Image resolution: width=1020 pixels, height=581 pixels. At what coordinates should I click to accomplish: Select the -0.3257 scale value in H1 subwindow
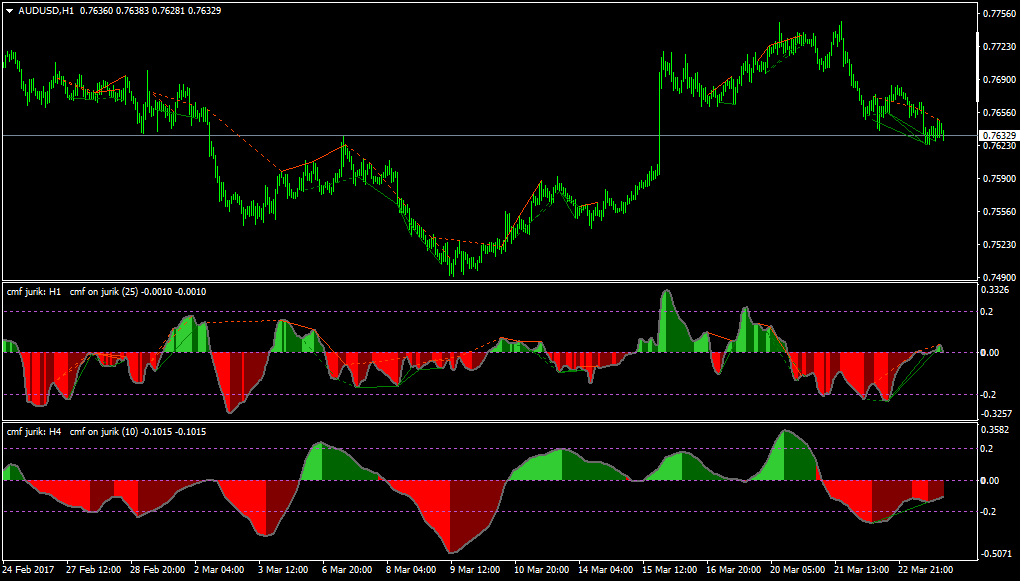[x=995, y=413]
